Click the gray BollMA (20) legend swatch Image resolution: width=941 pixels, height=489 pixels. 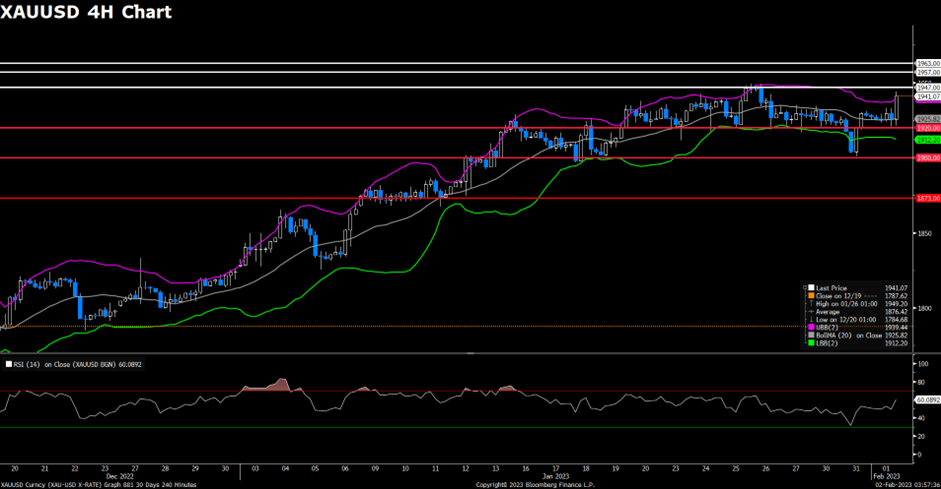[811, 336]
